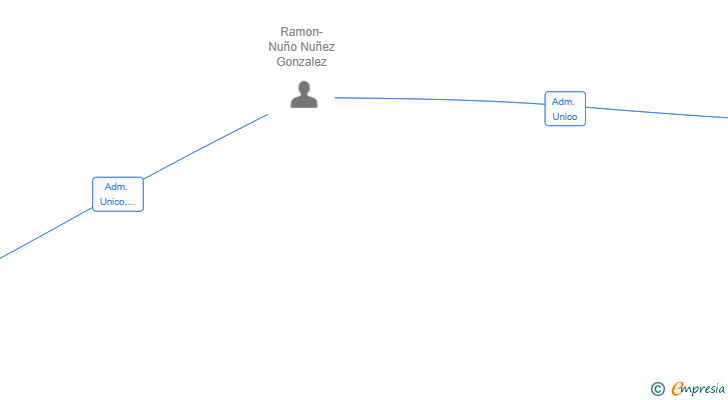Open the Empresia logo in the corner
This screenshot has height=400, width=728.
click(x=698, y=388)
